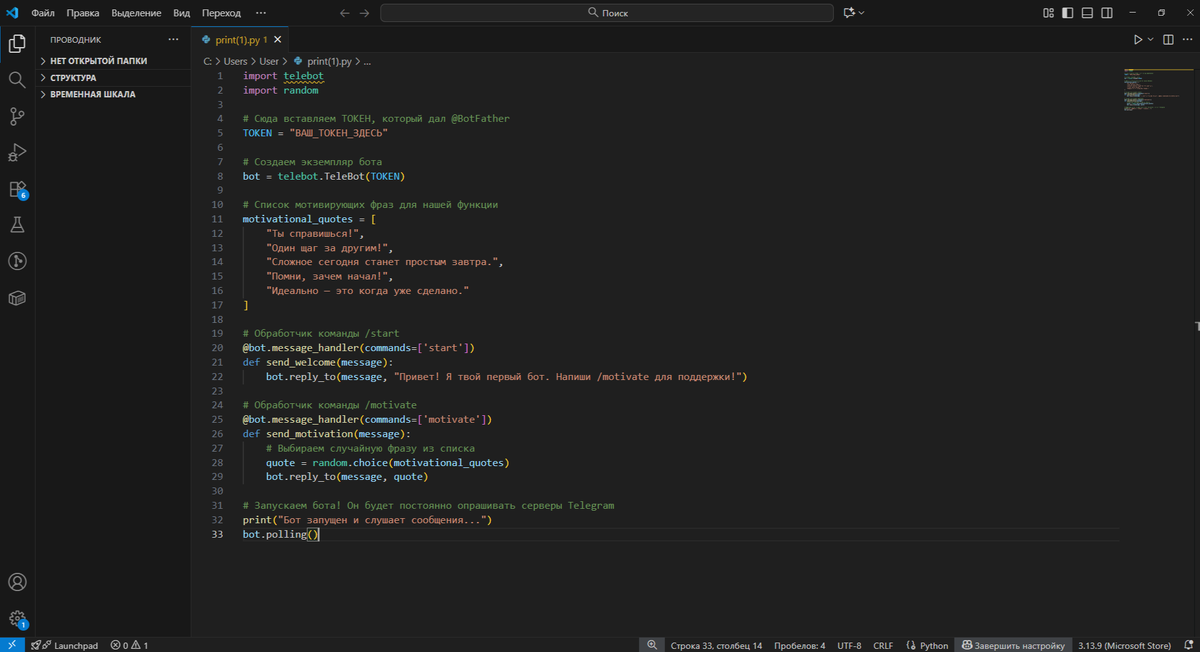Toggle the primary side bar visibility
Viewport: 1200px width, 652px height.
1068,13
